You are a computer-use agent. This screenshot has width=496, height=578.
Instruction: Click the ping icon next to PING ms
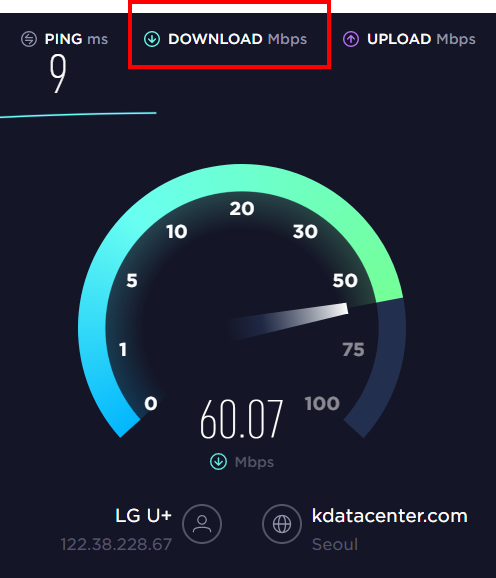point(29,39)
